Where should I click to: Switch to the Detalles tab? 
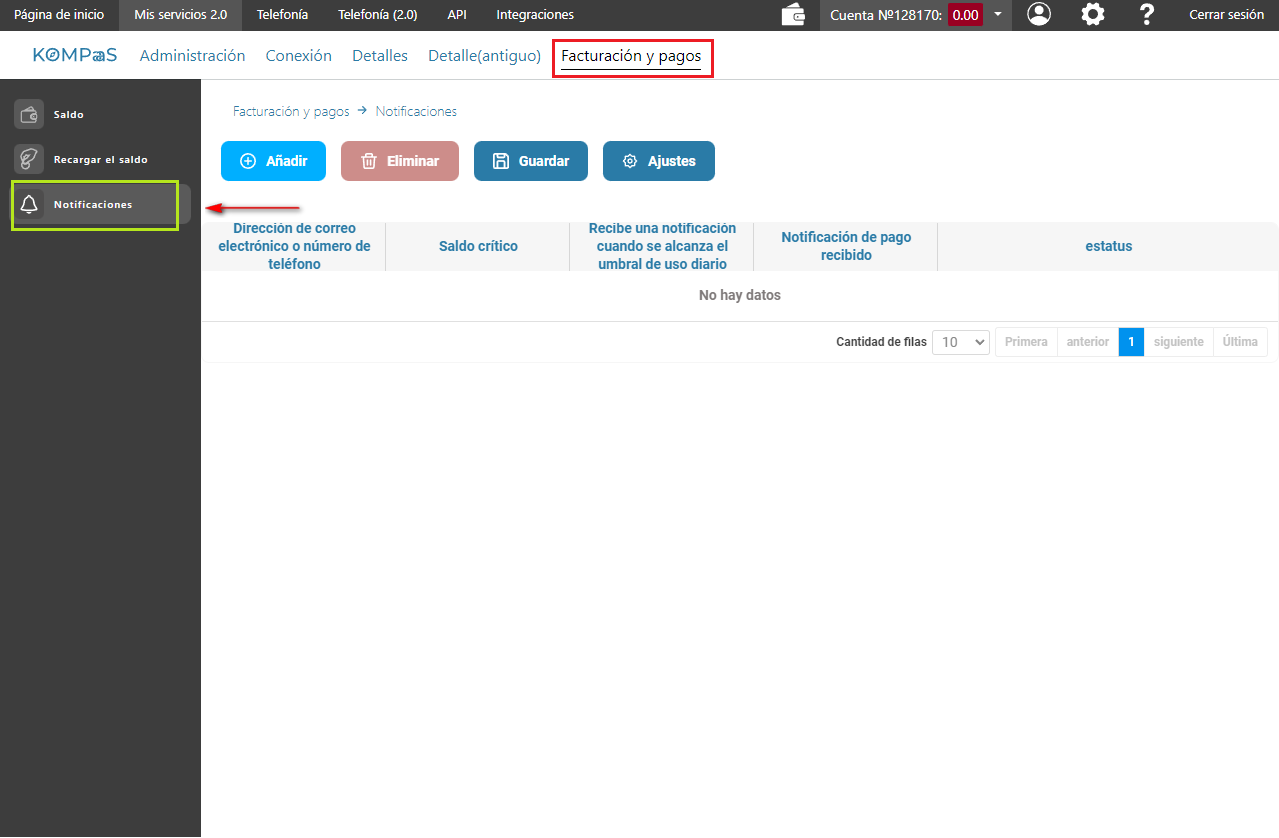tap(380, 56)
